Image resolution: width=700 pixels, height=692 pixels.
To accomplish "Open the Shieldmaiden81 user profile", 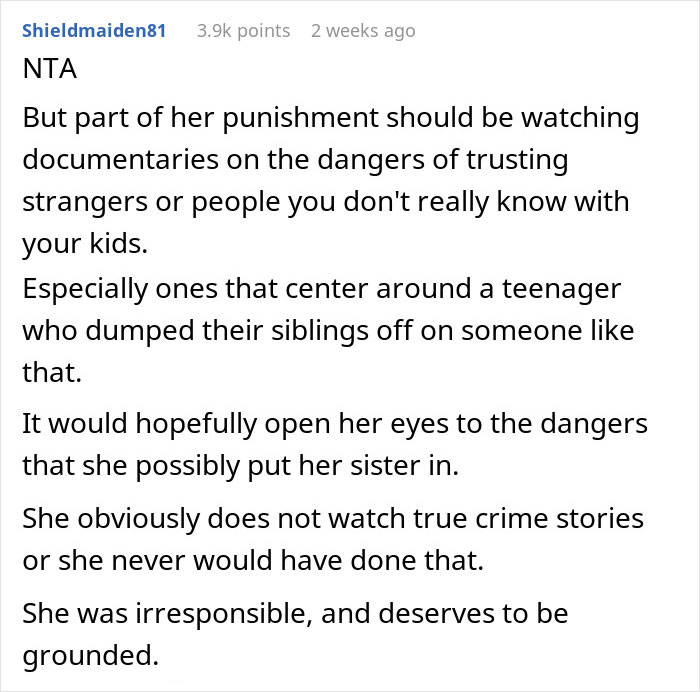I will pyautogui.click(x=93, y=31).
